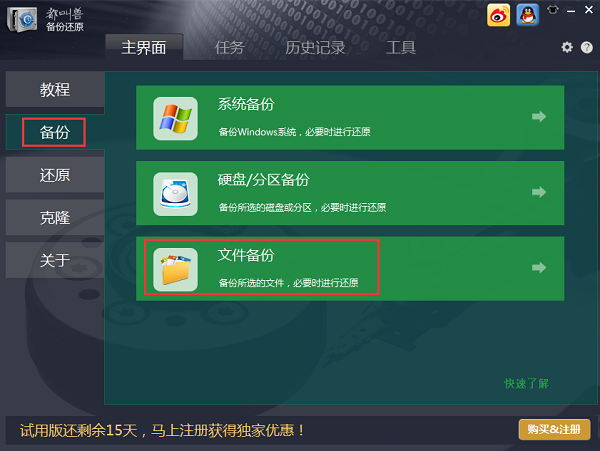Image resolution: width=600 pixels, height=451 pixels.
Task: Click the arrow on 文件备份 row
Action: click(539, 267)
